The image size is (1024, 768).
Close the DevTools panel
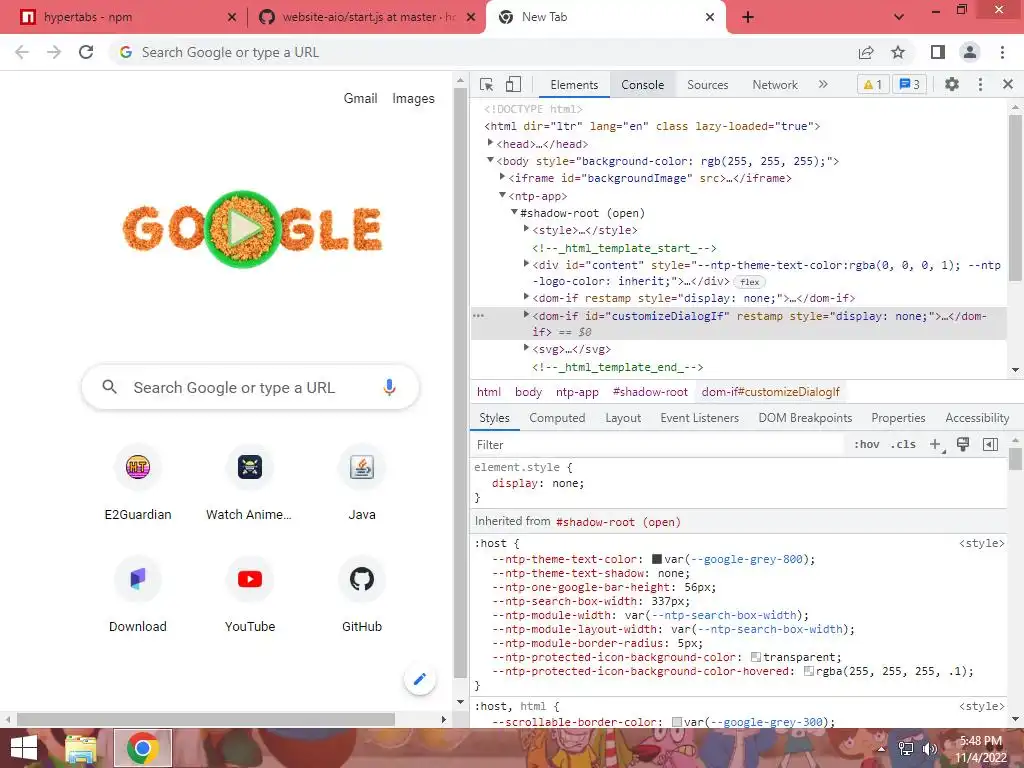tap(1008, 84)
